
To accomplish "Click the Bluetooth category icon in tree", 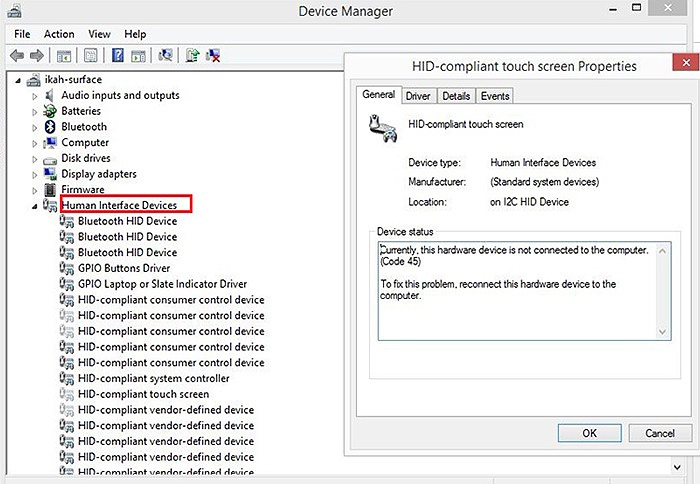I will [x=51, y=127].
